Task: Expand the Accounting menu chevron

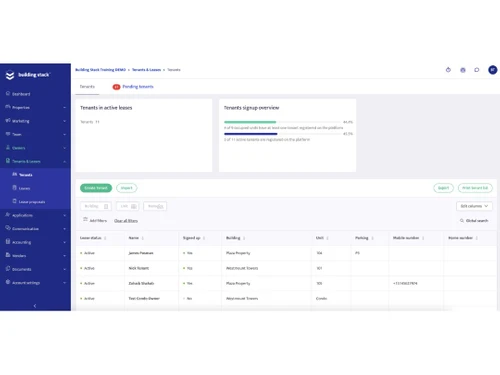Action: pos(65,242)
